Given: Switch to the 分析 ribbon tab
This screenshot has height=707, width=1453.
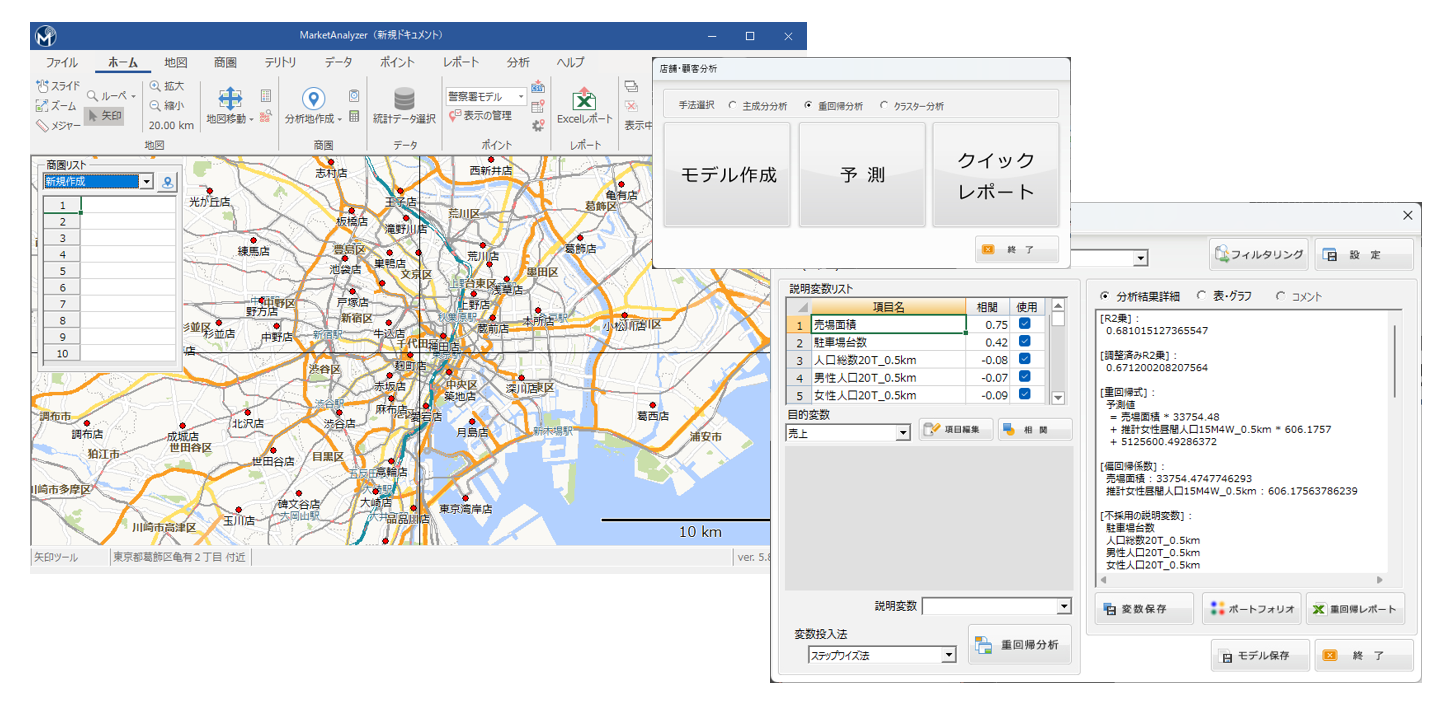Looking at the screenshot, I should (x=518, y=62).
